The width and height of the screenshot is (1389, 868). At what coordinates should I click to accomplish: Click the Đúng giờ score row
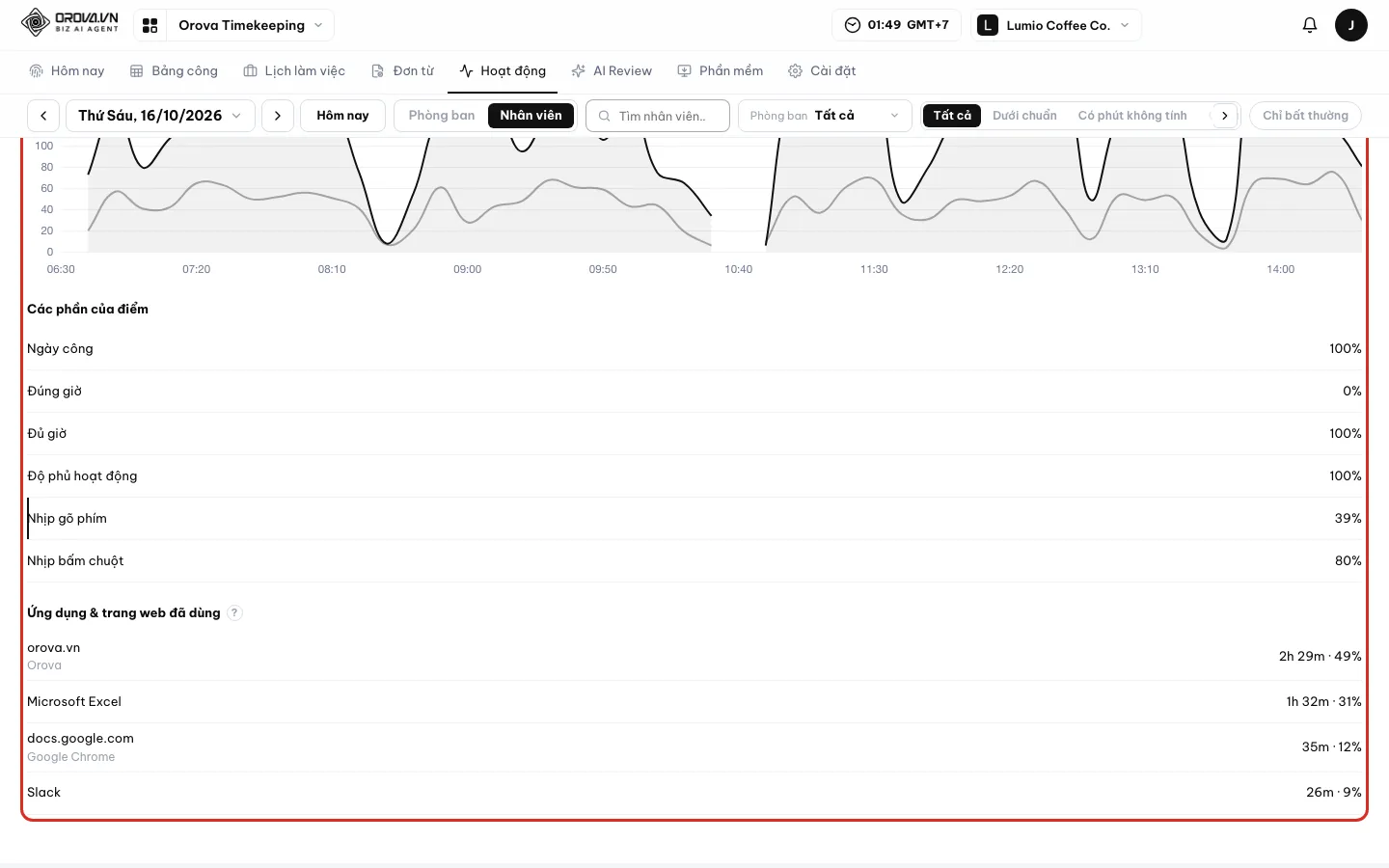point(694,392)
